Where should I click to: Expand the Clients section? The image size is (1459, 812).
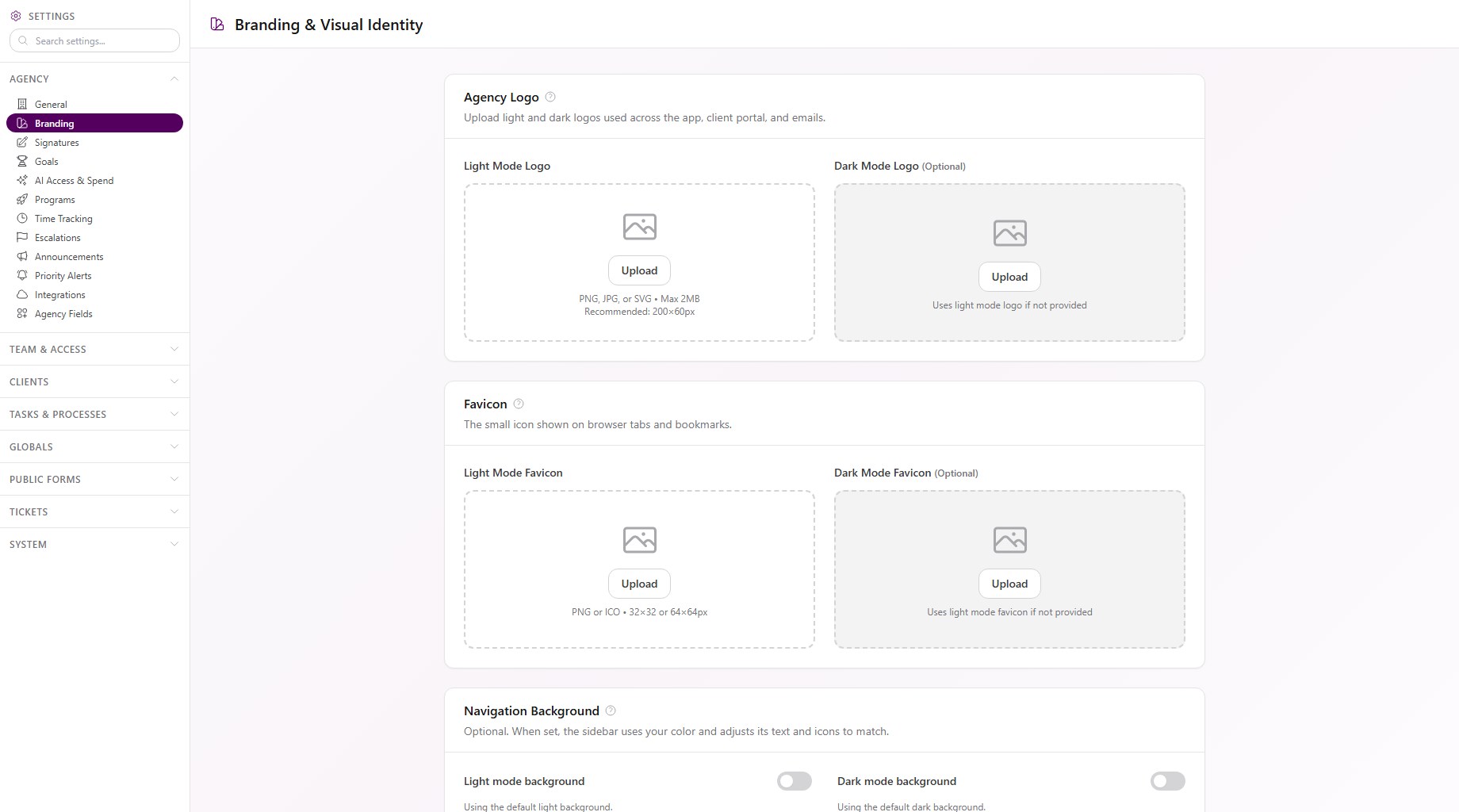click(x=94, y=381)
